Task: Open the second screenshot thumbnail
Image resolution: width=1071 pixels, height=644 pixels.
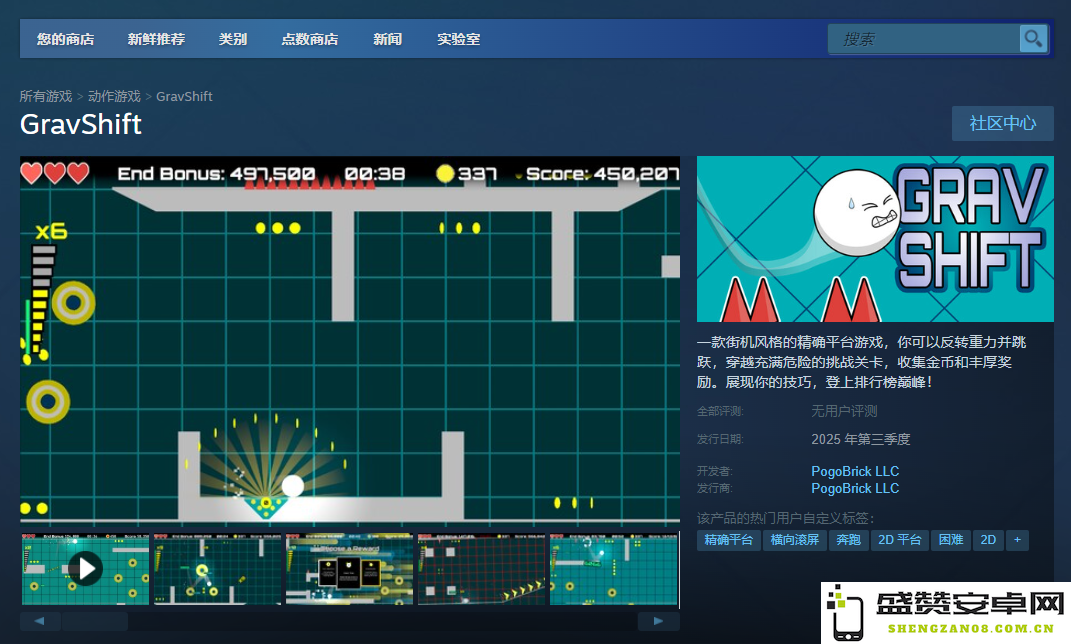Action: [x=217, y=569]
